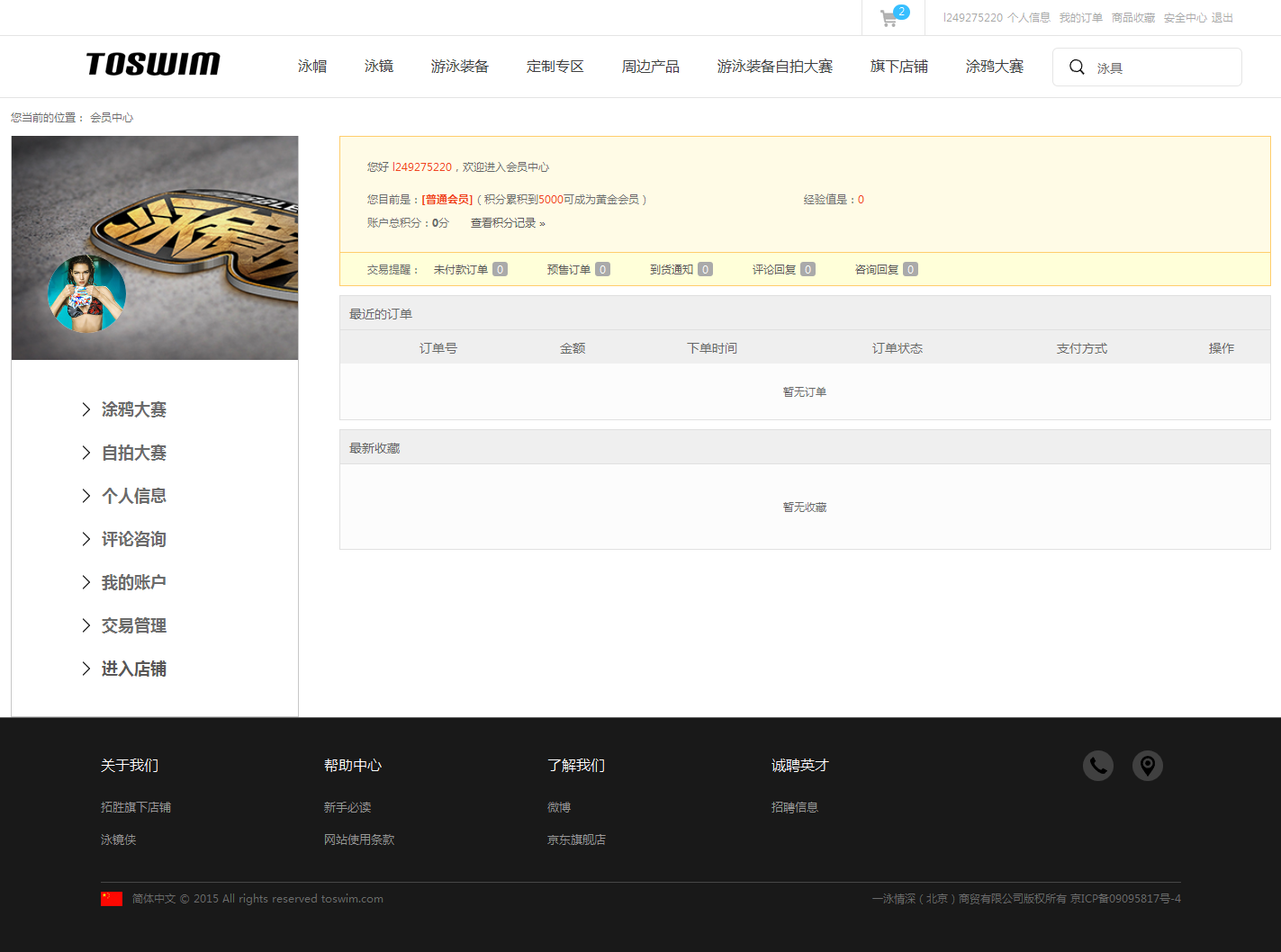
Task: Click 简体中文 language text in footer
Action: click(x=154, y=899)
